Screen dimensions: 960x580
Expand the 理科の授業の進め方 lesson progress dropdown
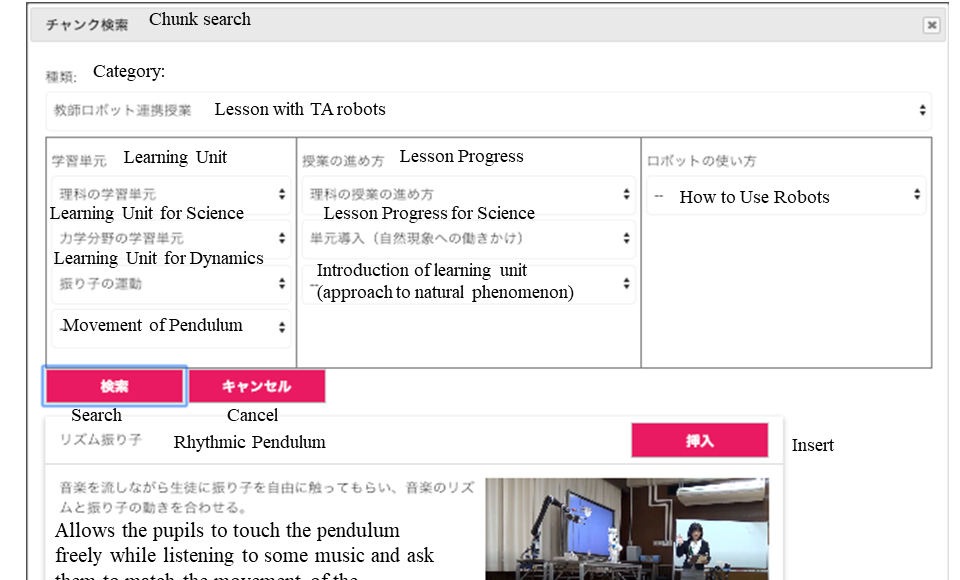click(468, 194)
